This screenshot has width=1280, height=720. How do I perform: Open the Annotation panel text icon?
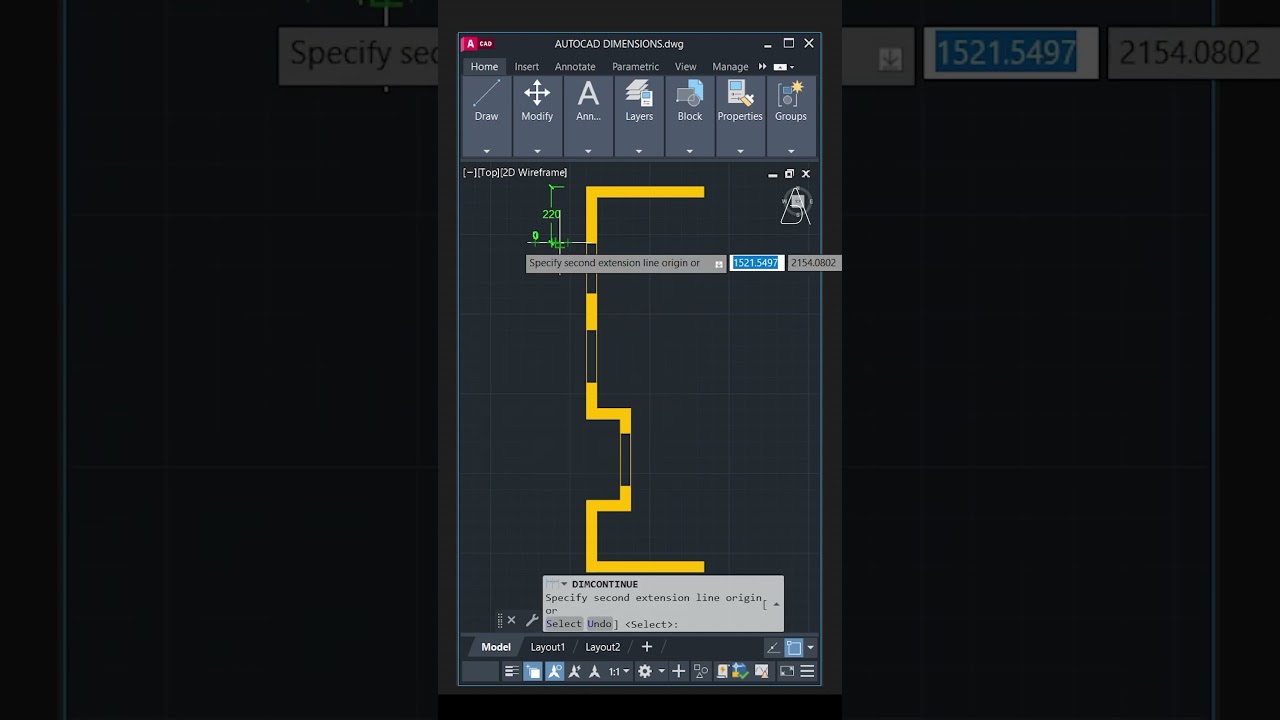(588, 94)
